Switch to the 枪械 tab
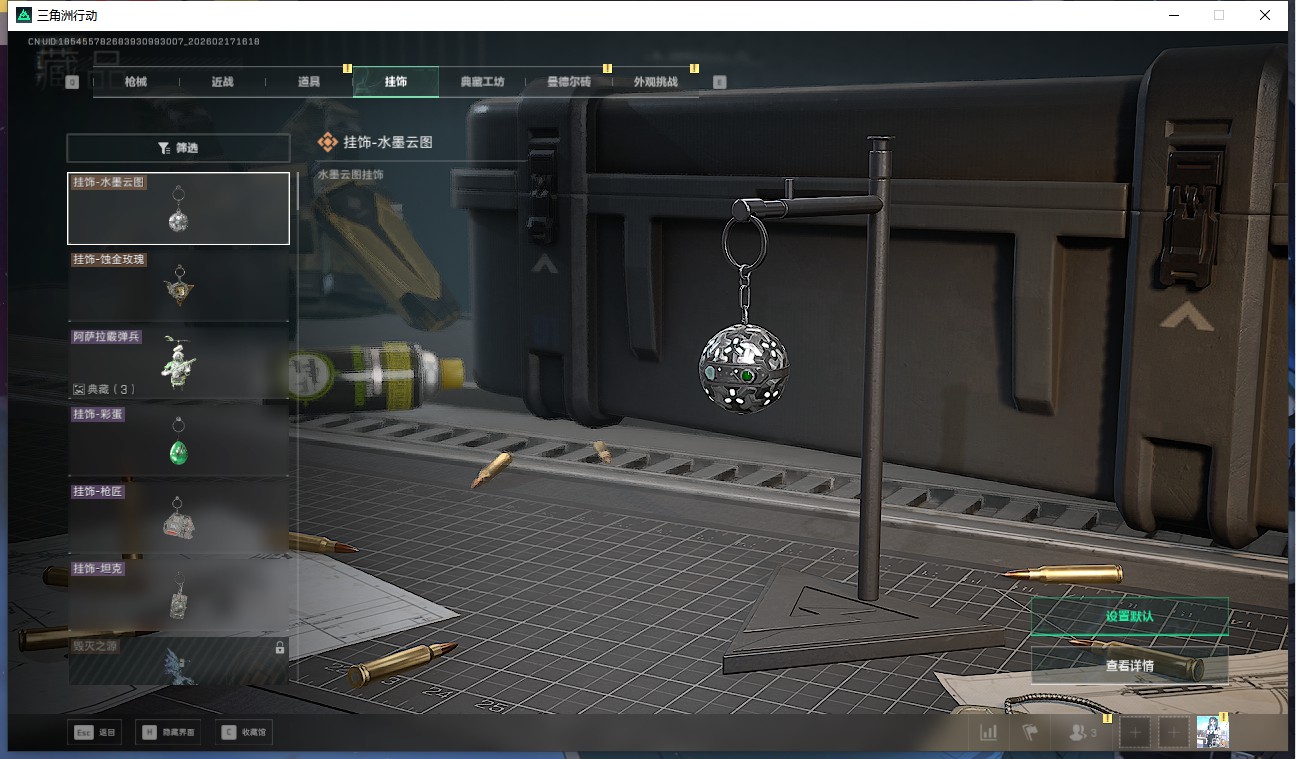 coord(136,82)
